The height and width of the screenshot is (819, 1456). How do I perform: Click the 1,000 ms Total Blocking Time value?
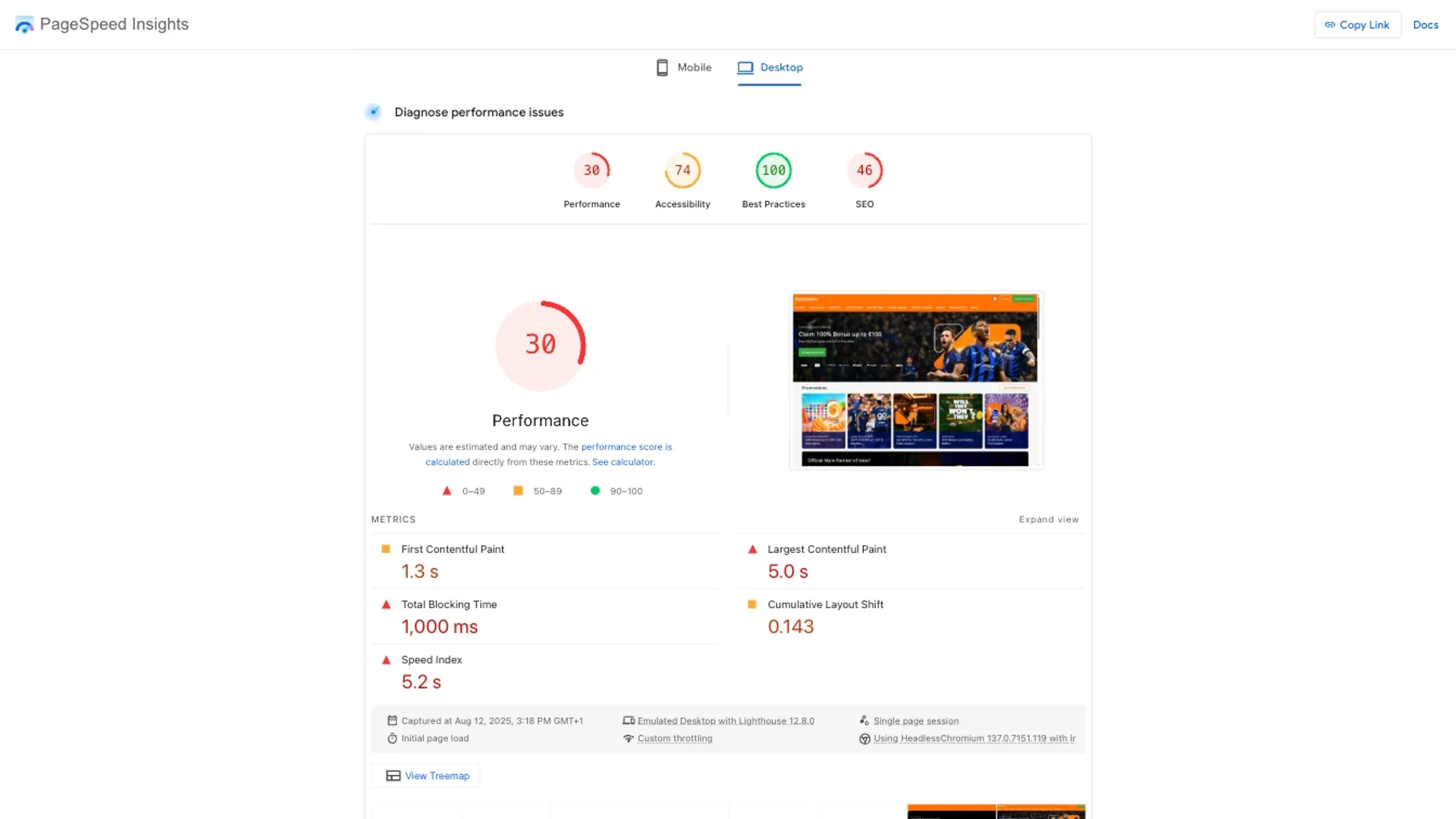point(440,626)
